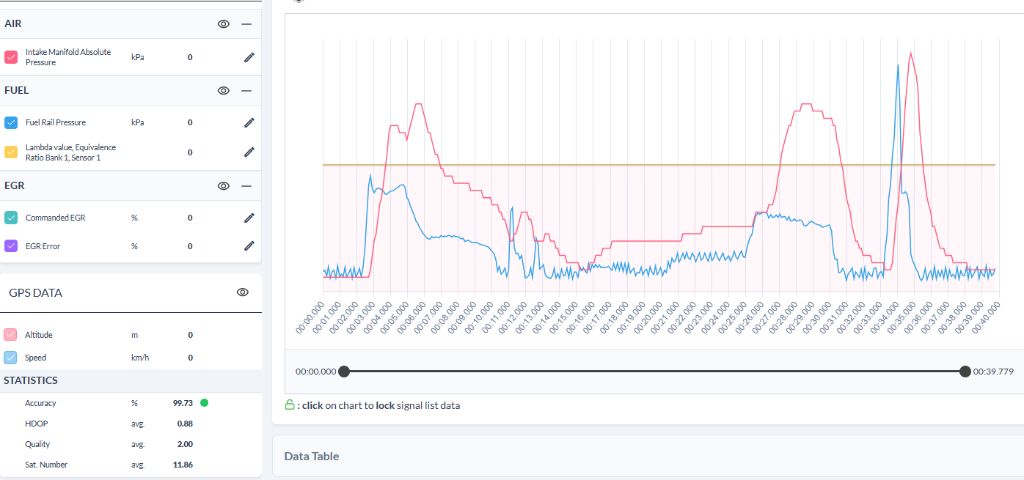Enable the Altitude checkbox
This screenshot has height=480, width=1024.
click(10, 335)
